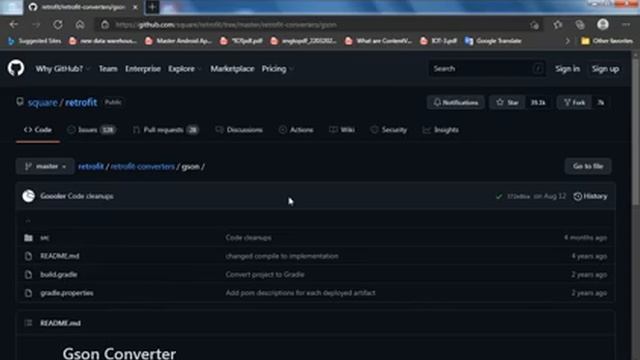
Task: Open the Convert project to Gradle commit
Action: tap(265, 274)
